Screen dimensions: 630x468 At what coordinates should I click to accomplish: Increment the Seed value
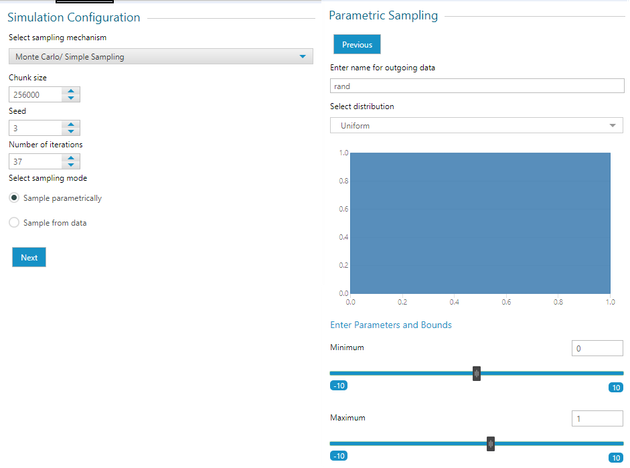(71, 125)
